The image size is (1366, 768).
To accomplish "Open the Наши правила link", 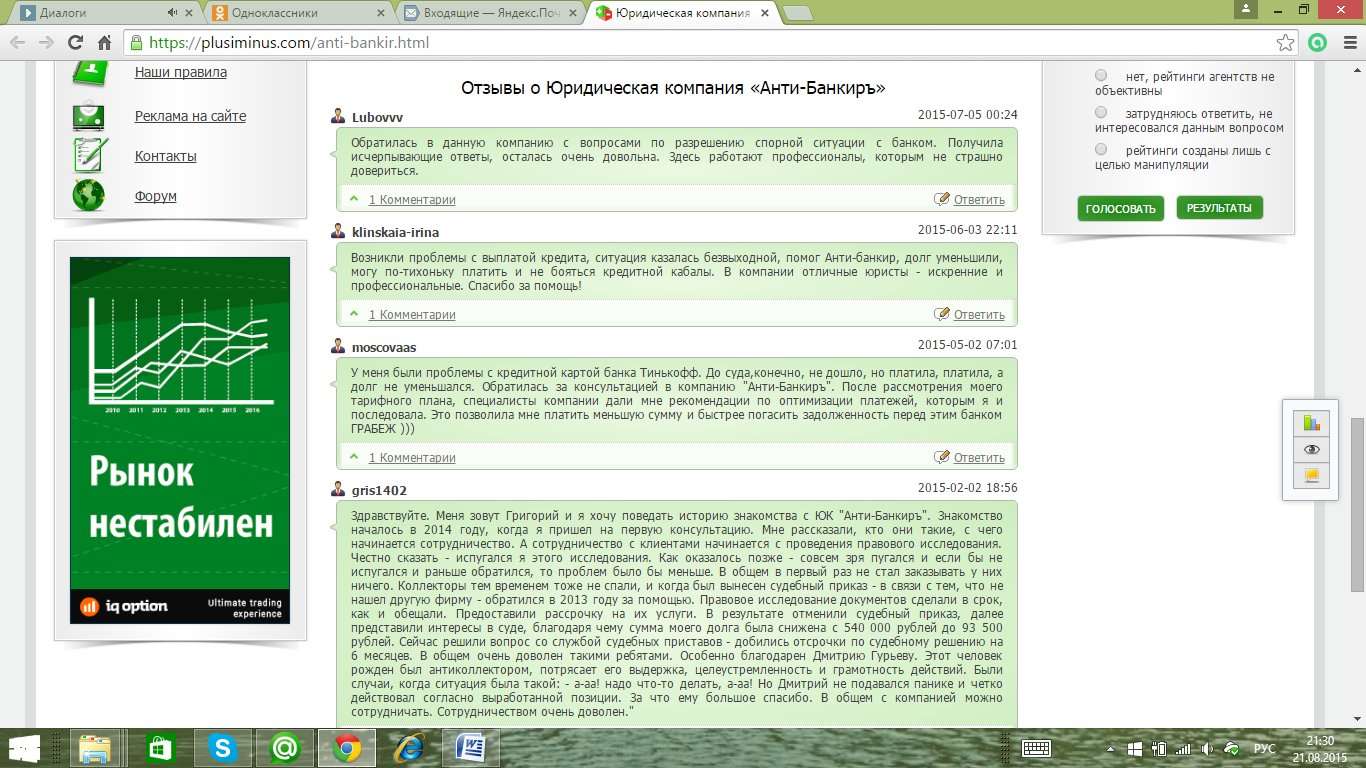I will (181, 72).
